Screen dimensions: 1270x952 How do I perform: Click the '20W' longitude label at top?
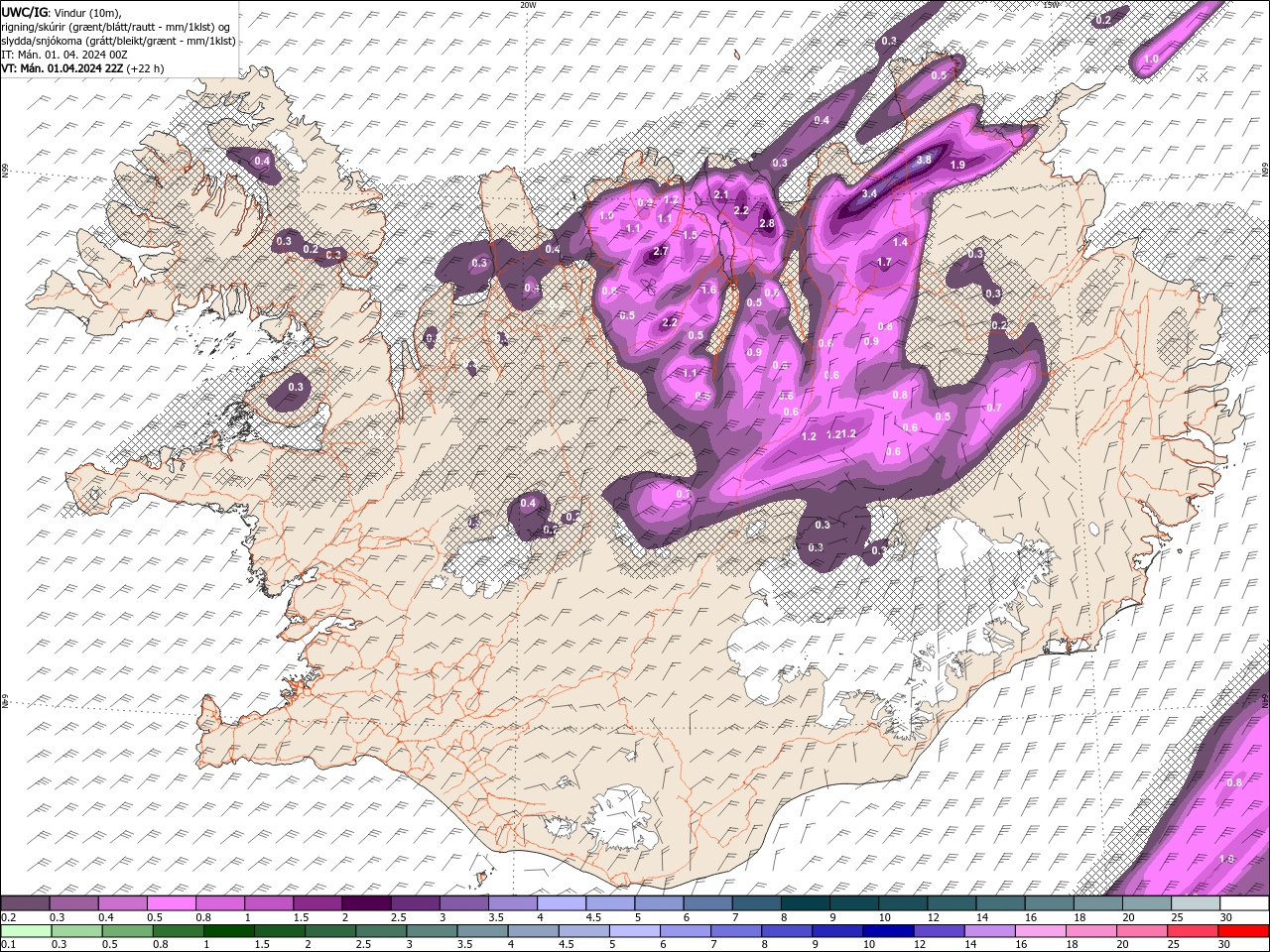click(527, 5)
